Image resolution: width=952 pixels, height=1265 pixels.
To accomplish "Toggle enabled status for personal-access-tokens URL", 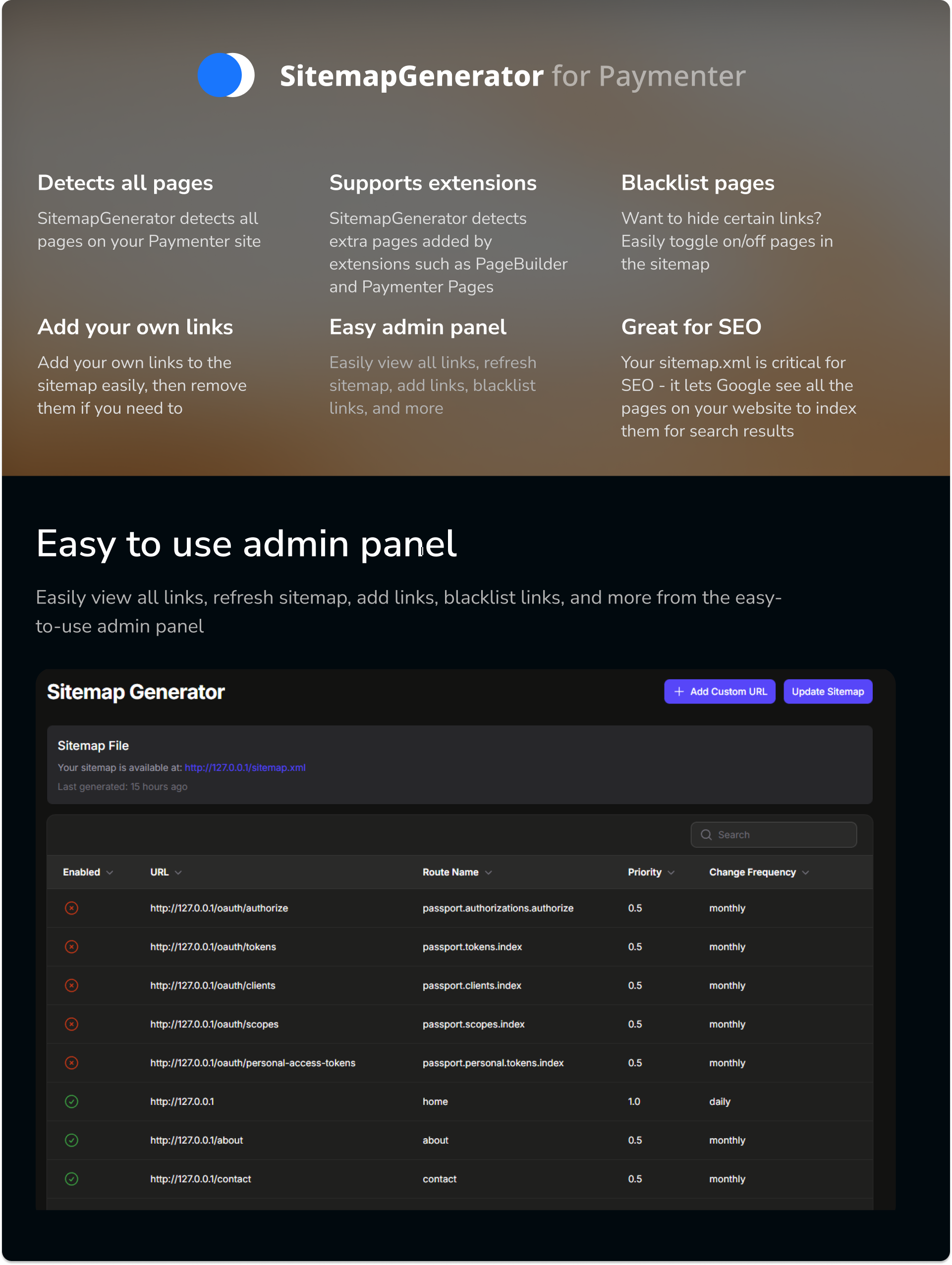I will pyautogui.click(x=71, y=1062).
